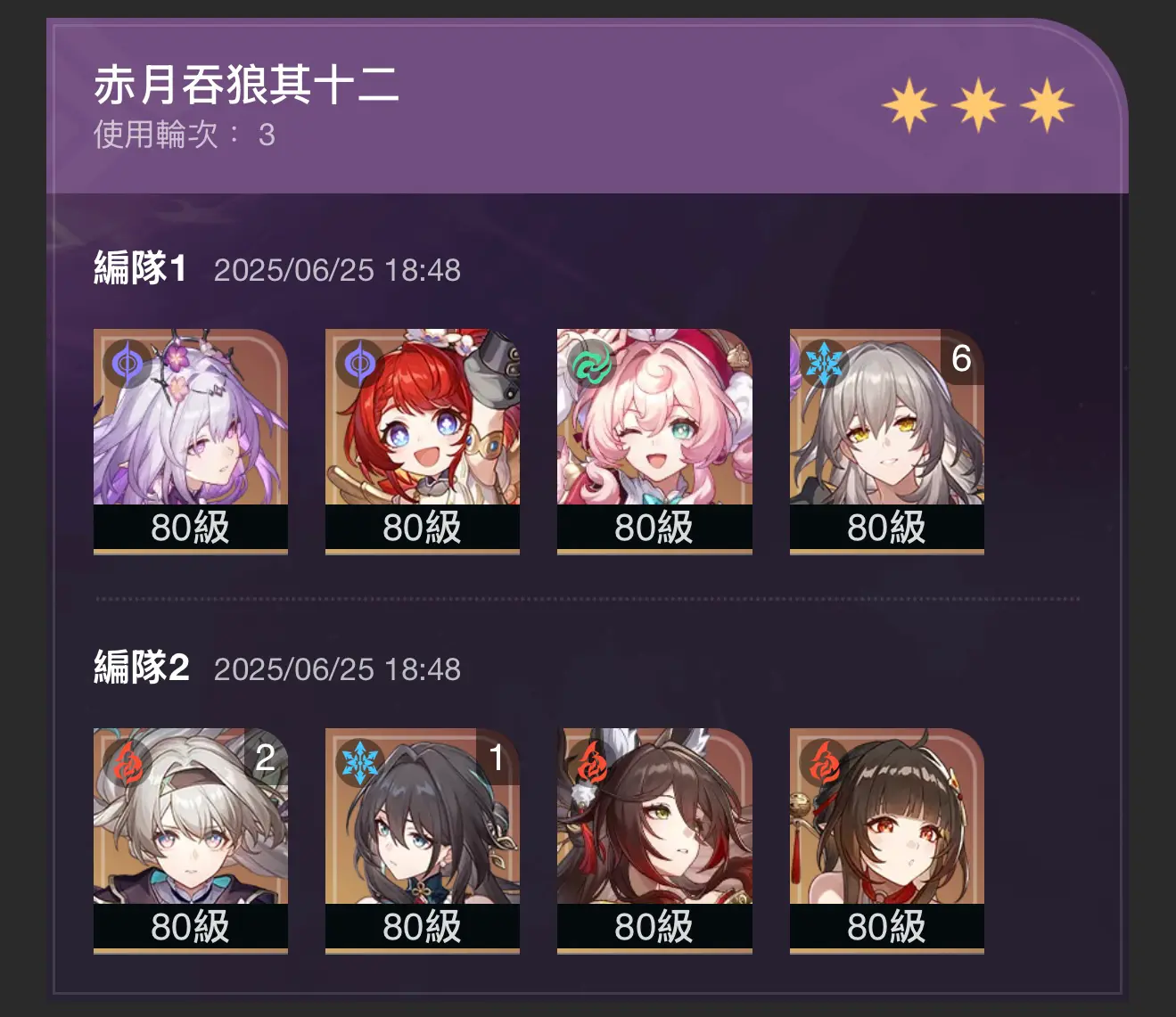
Task: Click the Ice icon on black-haired Team 2 character
Action: pyautogui.click(x=359, y=763)
